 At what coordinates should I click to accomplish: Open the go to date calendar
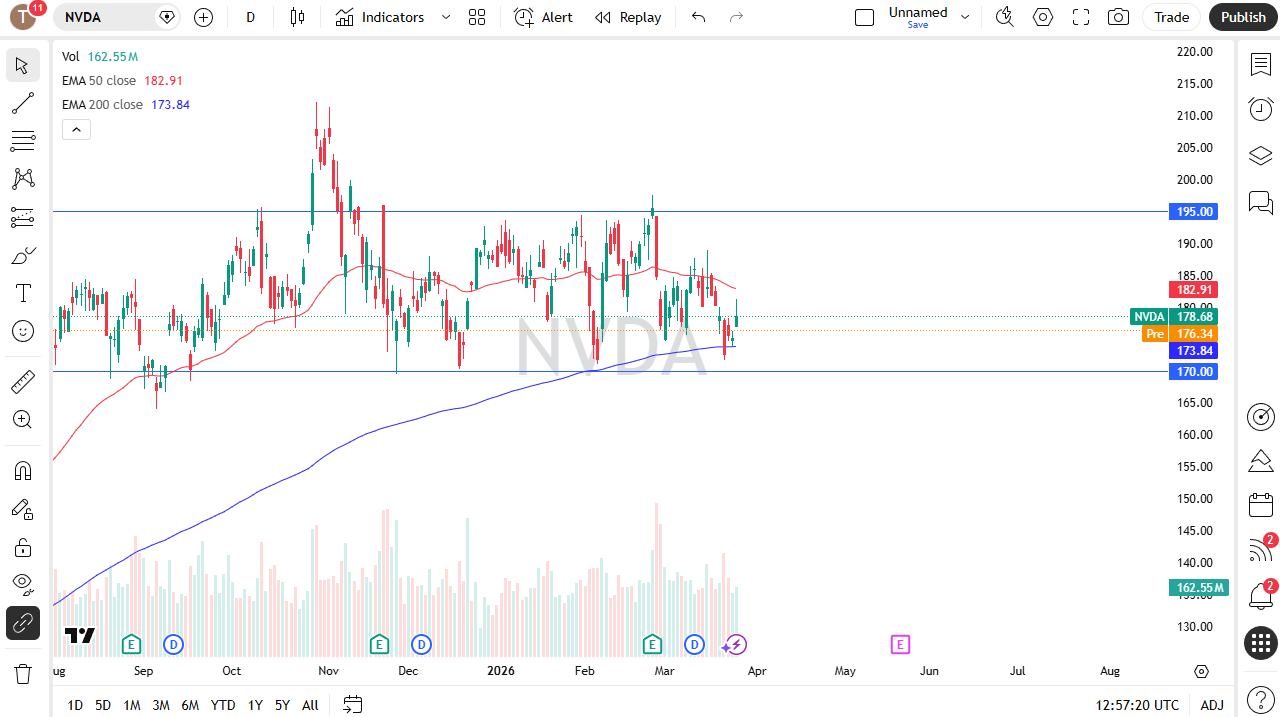point(352,705)
